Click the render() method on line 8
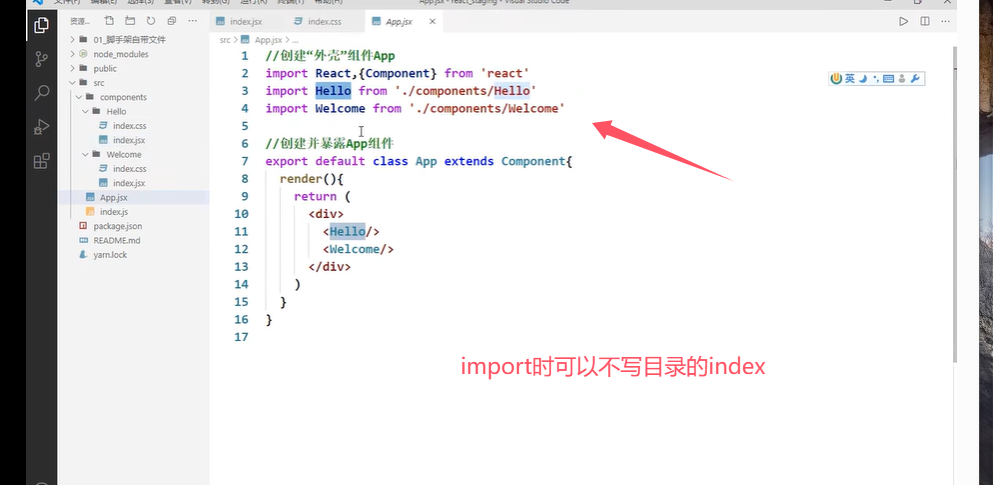 pyautogui.click(x=311, y=179)
